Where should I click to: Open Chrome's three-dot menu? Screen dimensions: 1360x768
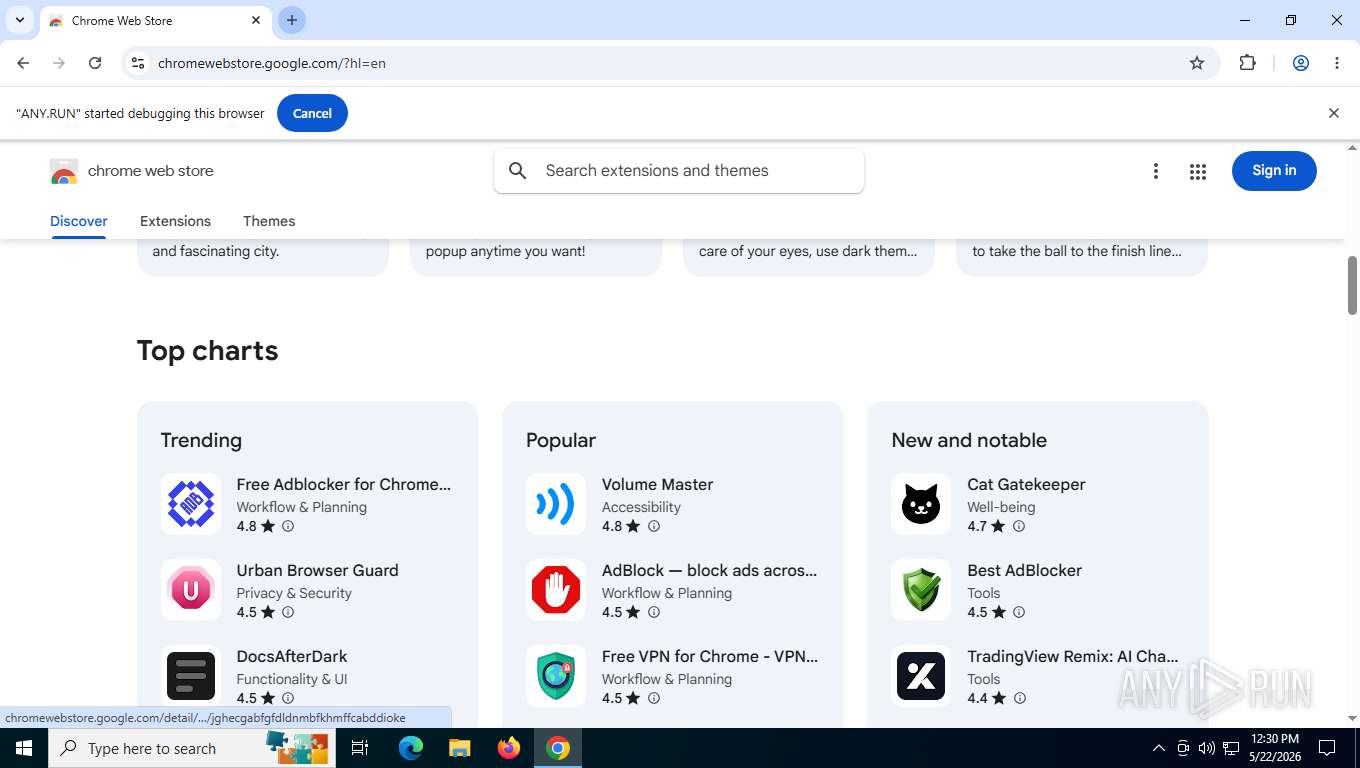[1337, 63]
